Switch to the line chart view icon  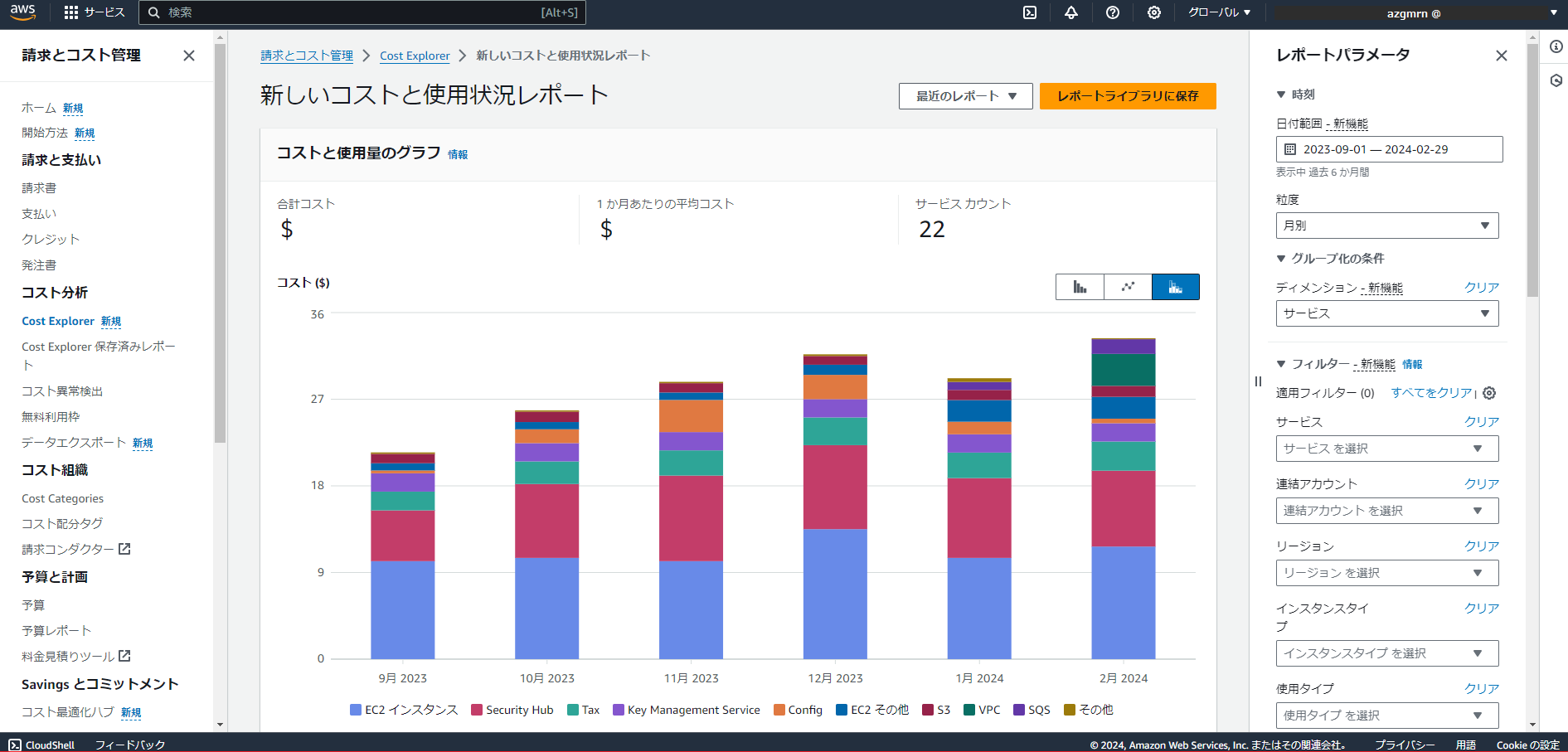pyautogui.click(x=1127, y=286)
